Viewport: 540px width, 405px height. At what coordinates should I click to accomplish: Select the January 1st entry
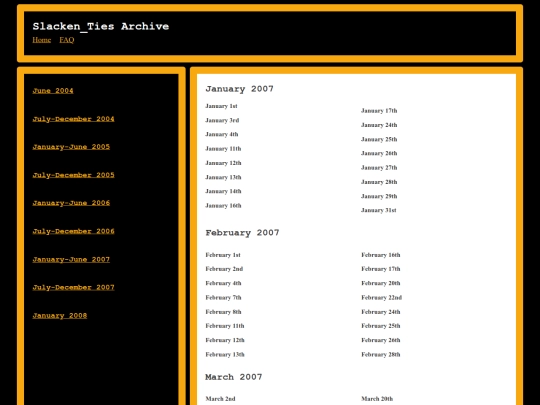pyautogui.click(x=221, y=106)
